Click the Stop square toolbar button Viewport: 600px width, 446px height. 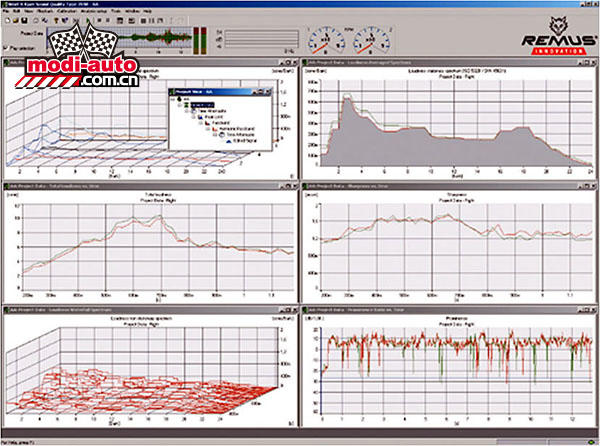[x=99, y=20]
